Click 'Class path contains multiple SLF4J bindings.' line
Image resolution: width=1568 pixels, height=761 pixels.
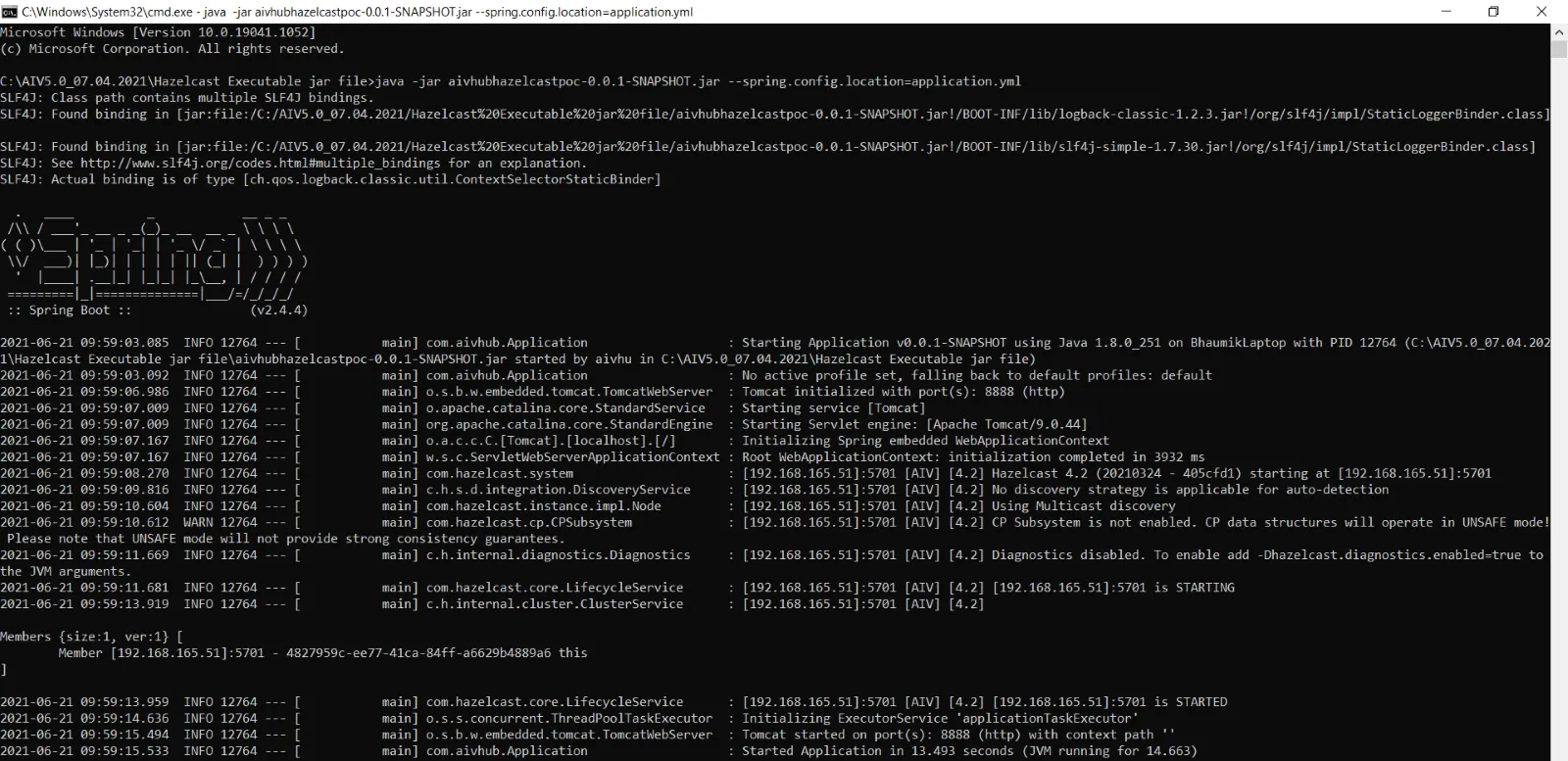(x=186, y=98)
